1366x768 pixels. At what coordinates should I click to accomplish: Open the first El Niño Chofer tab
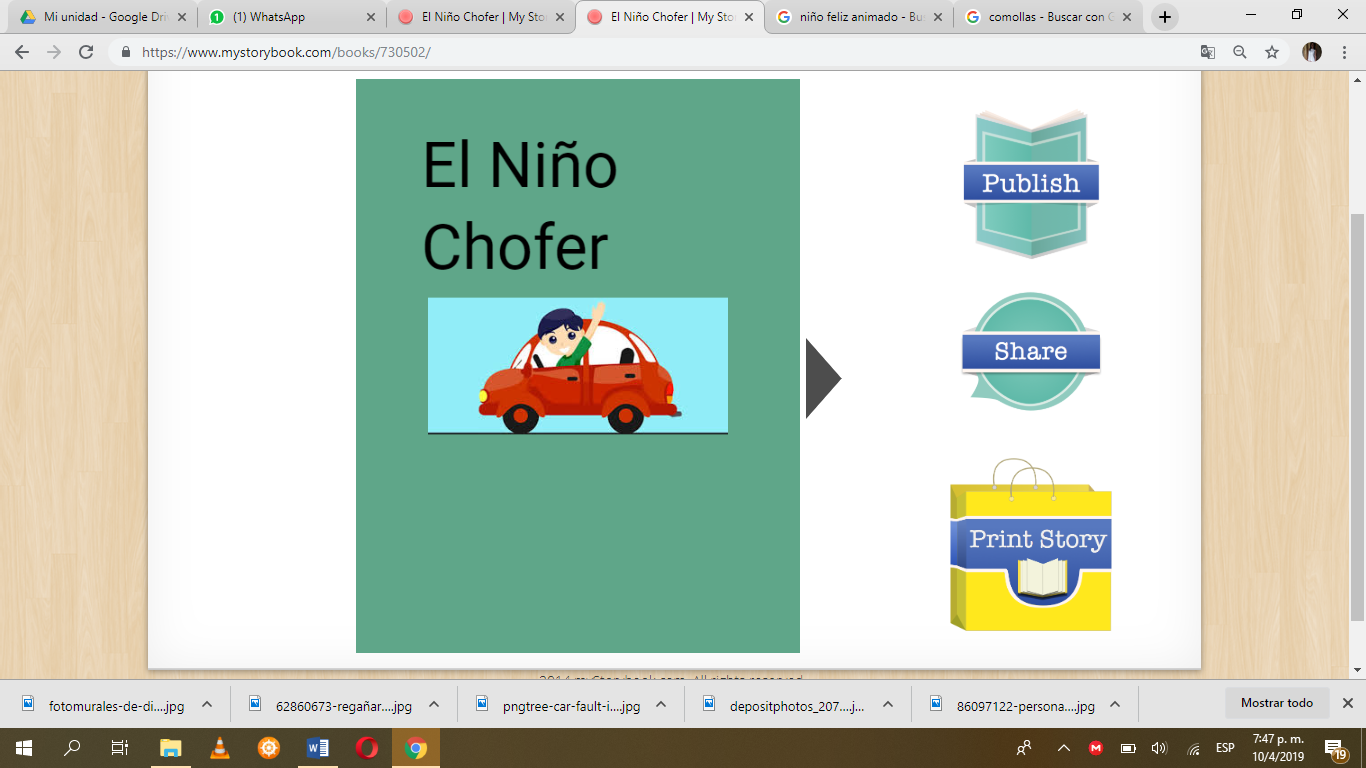pos(482,17)
